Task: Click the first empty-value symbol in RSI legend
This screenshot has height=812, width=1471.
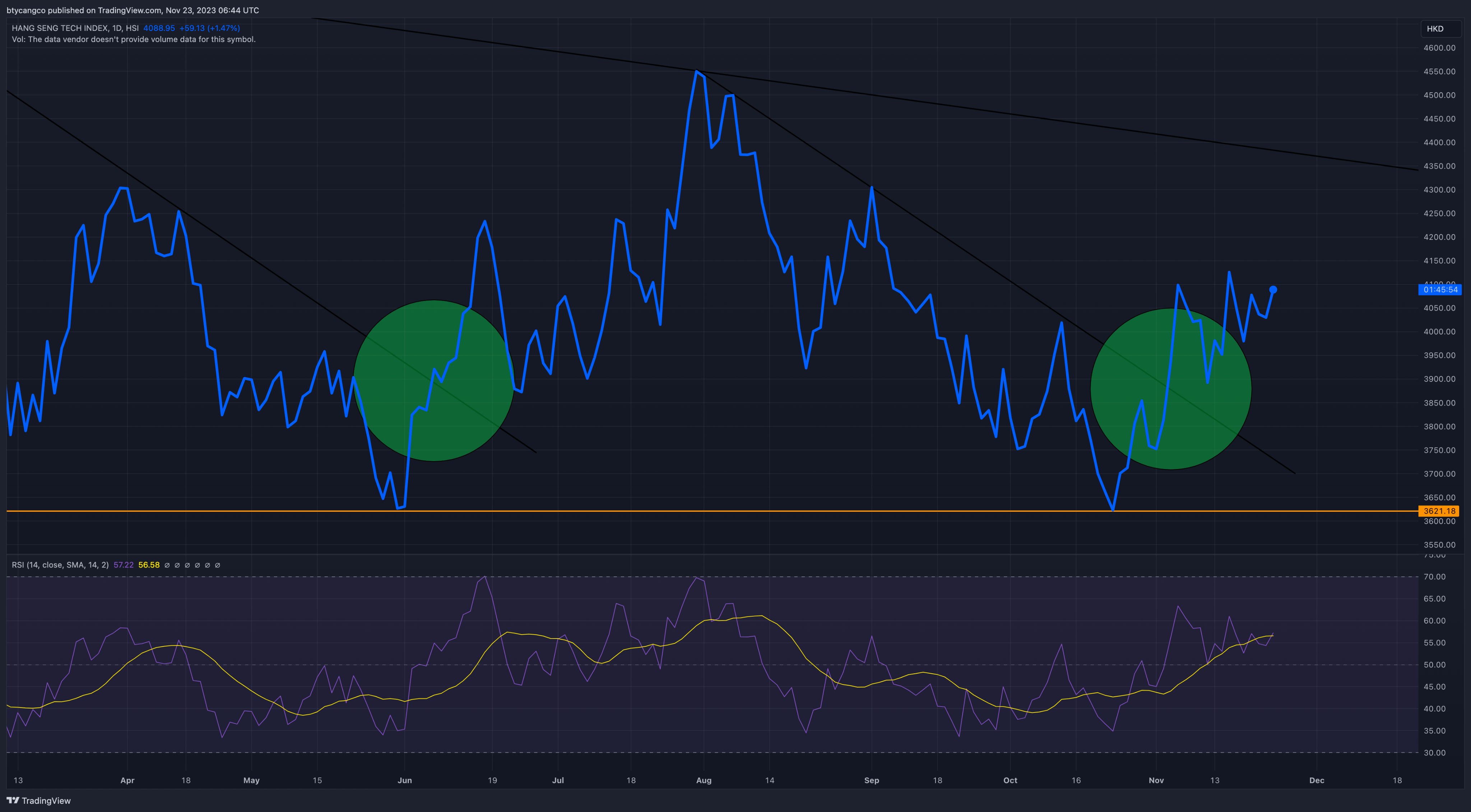Action: (167, 565)
